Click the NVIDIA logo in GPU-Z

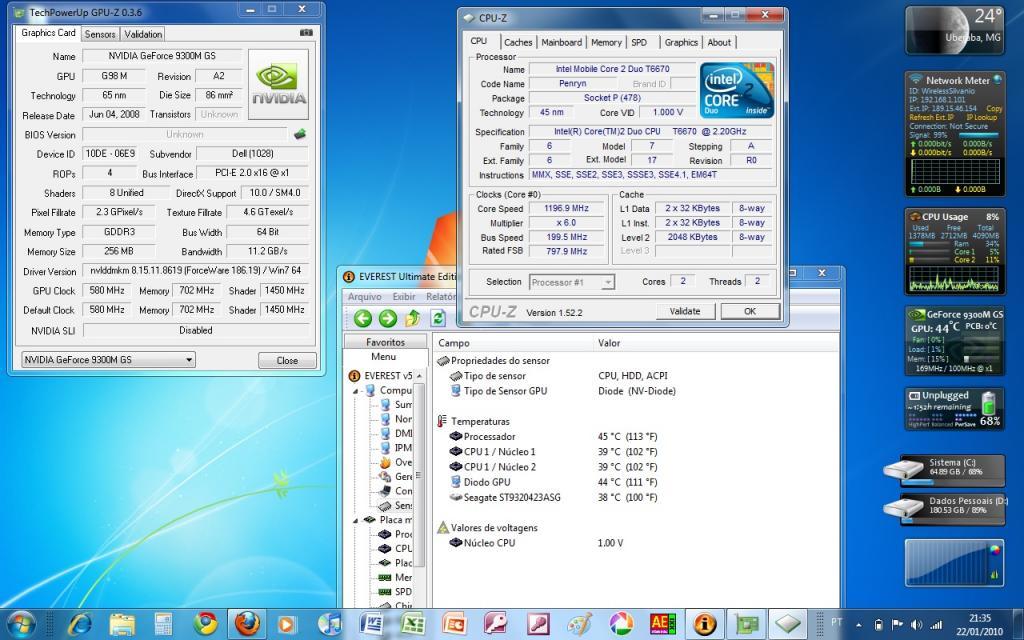pyautogui.click(x=279, y=84)
